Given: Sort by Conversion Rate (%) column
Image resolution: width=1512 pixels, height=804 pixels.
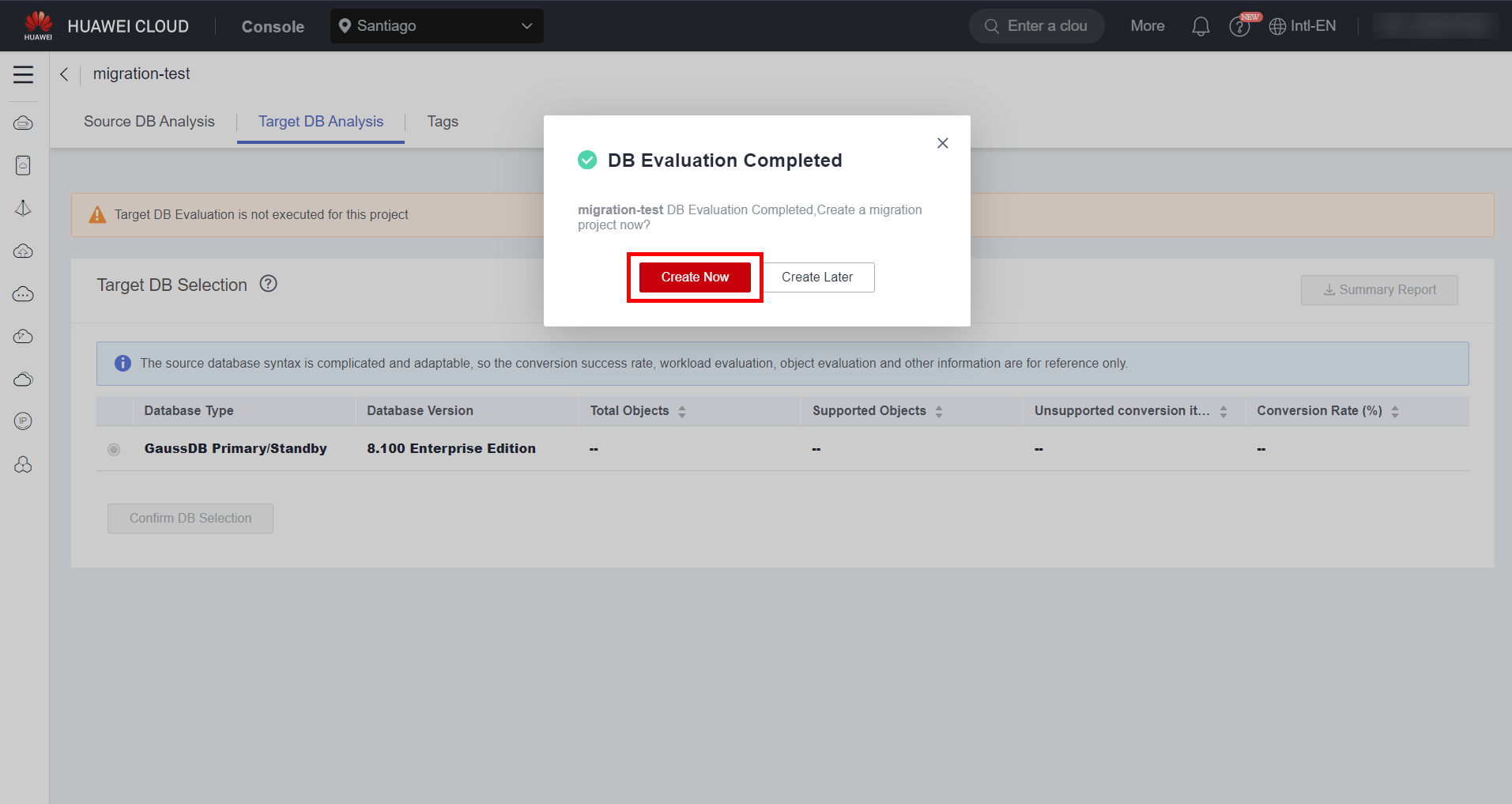Looking at the screenshot, I should point(1394,411).
